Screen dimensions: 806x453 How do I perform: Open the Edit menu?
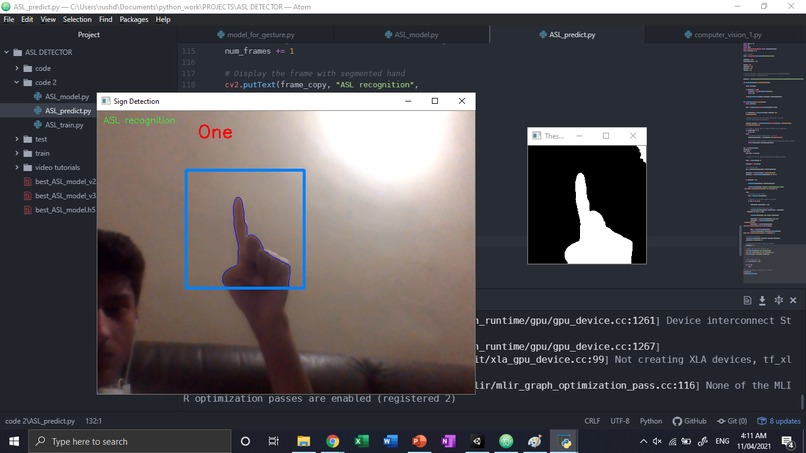click(27, 20)
